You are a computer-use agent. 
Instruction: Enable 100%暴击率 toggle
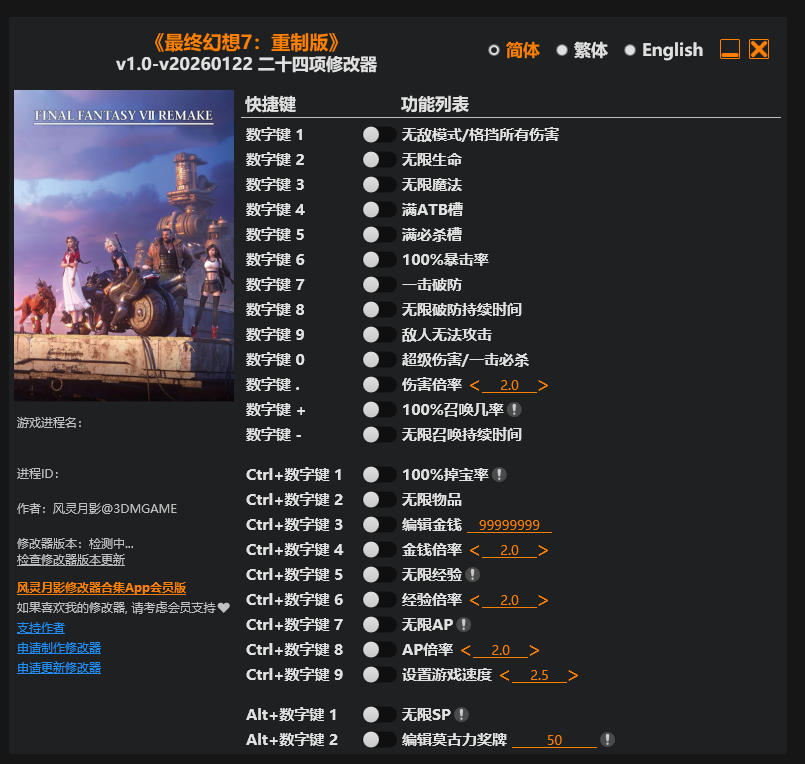pos(379,260)
